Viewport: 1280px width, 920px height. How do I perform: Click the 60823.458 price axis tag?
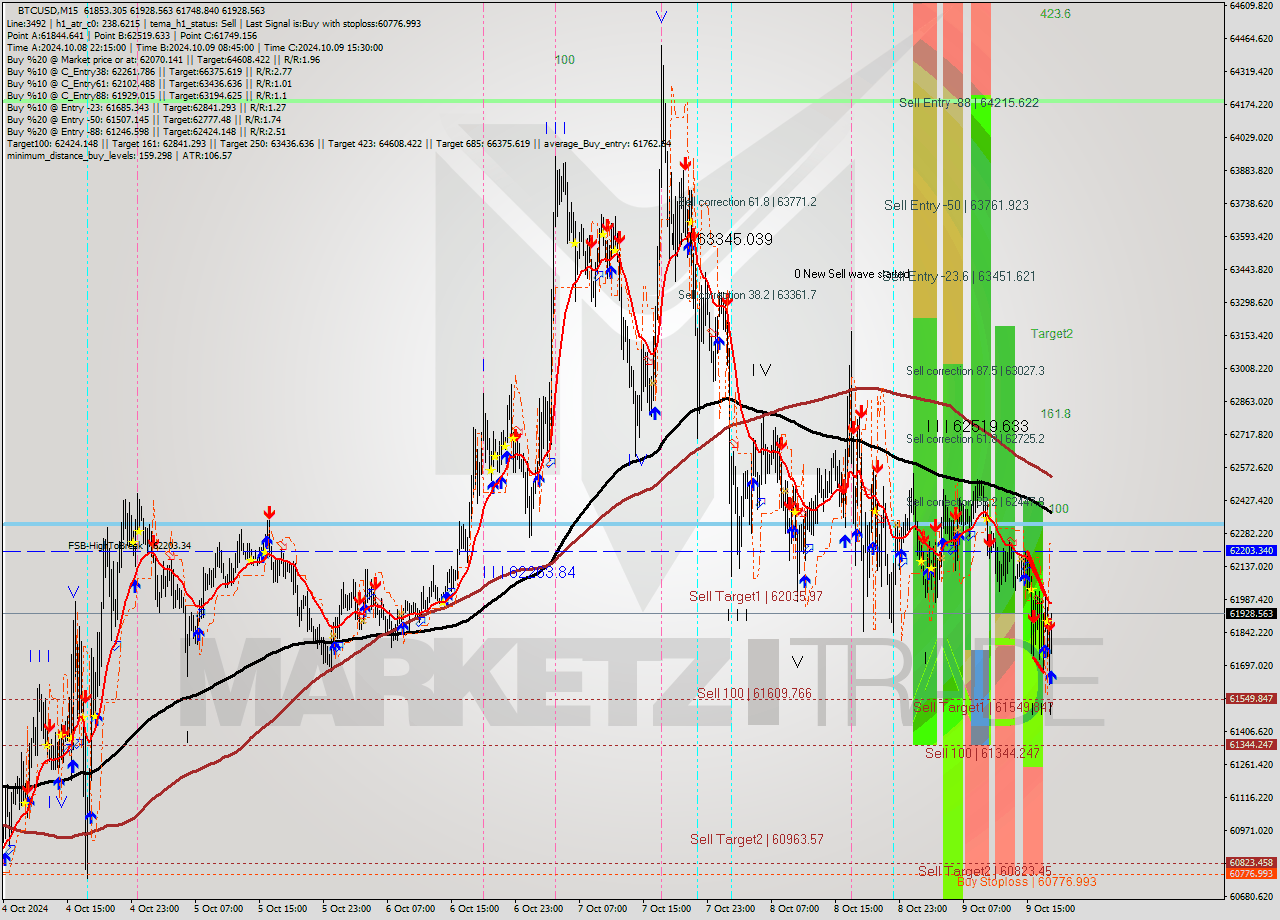tap(1251, 862)
